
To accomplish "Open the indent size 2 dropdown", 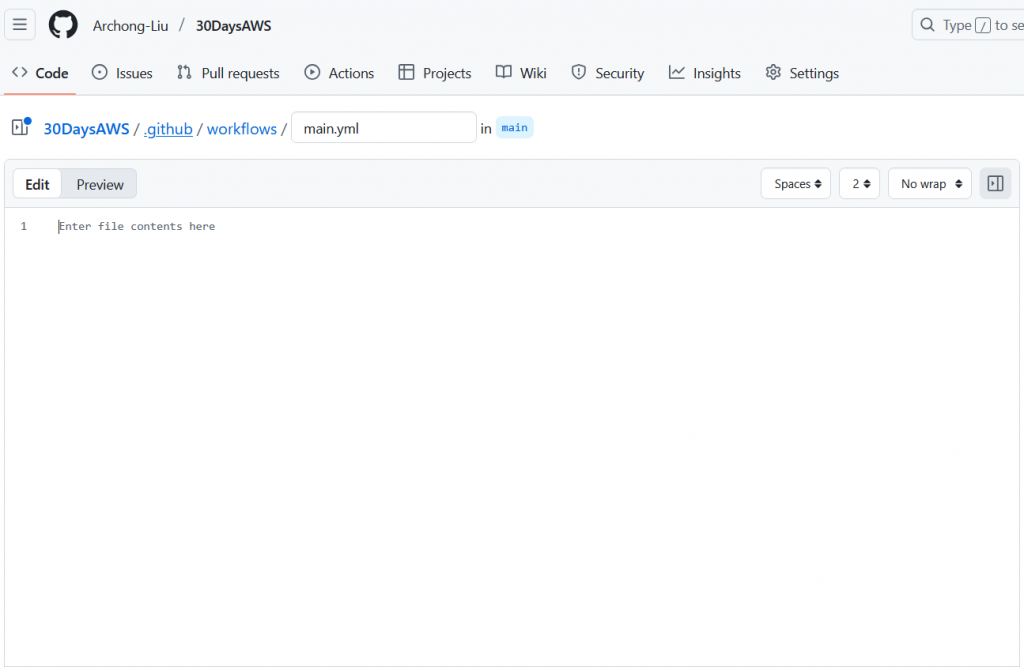I will tap(859, 184).
